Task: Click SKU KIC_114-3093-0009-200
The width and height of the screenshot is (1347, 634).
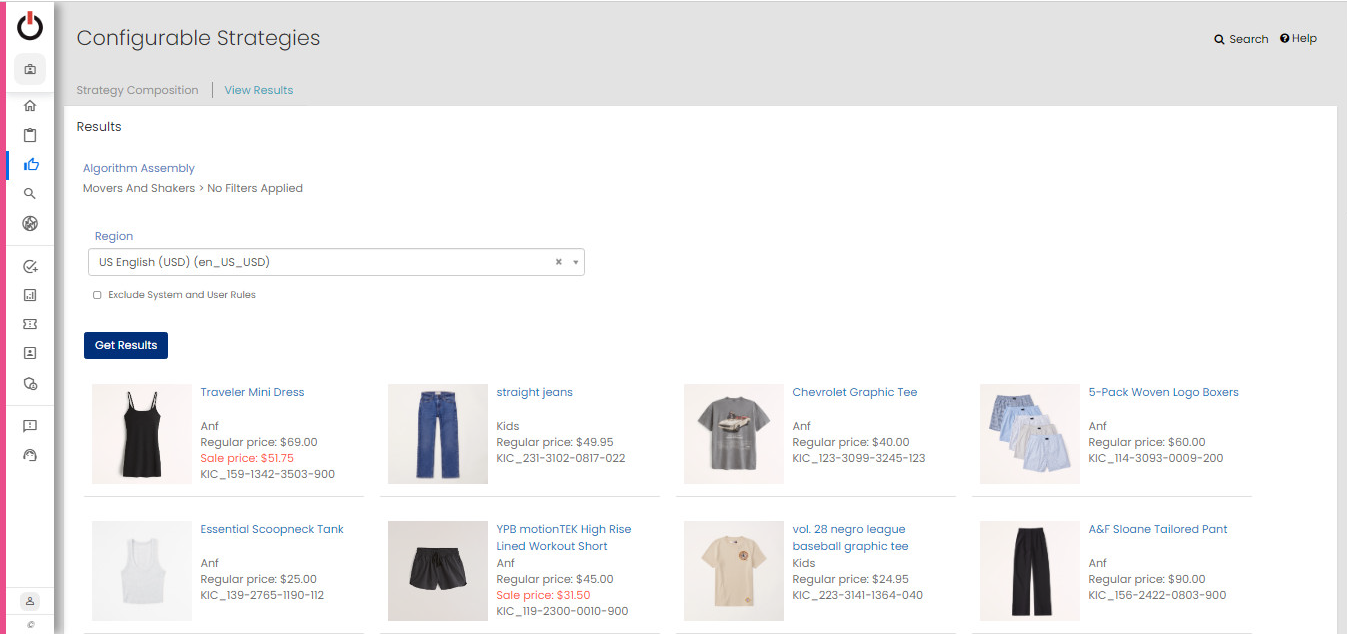Action: coord(1155,458)
